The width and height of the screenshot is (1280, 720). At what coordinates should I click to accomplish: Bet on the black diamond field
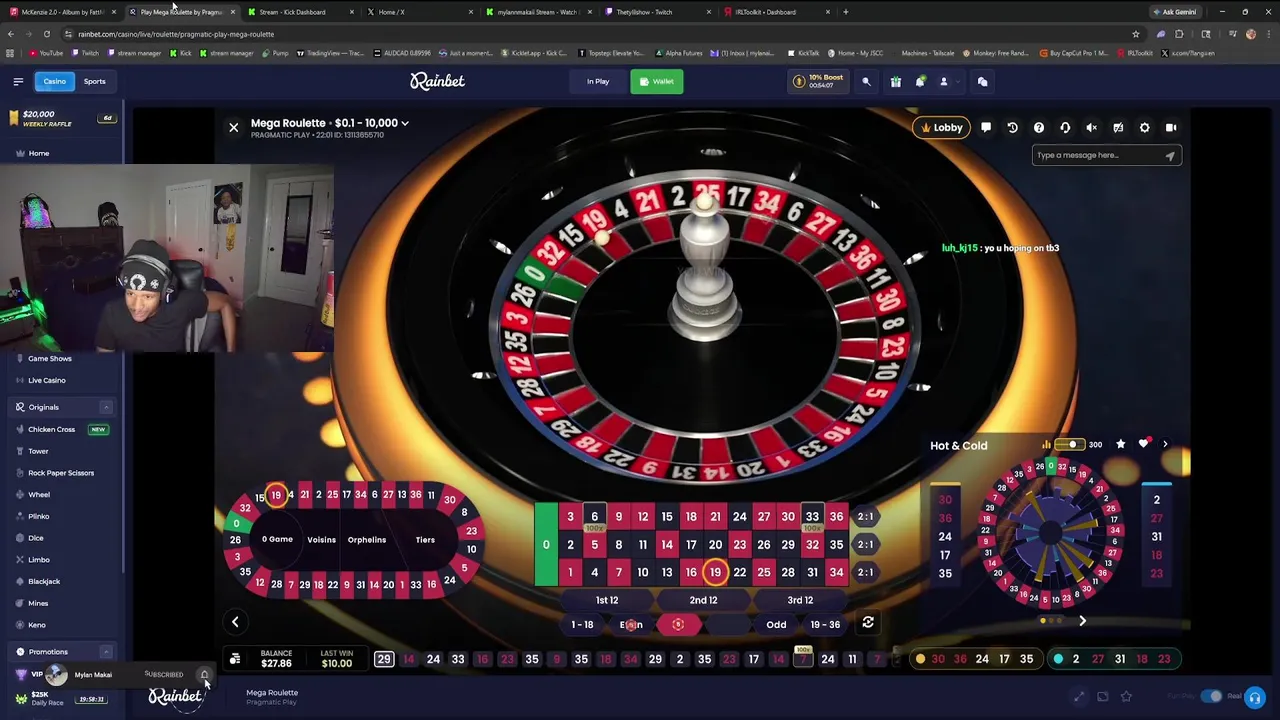(x=727, y=625)
